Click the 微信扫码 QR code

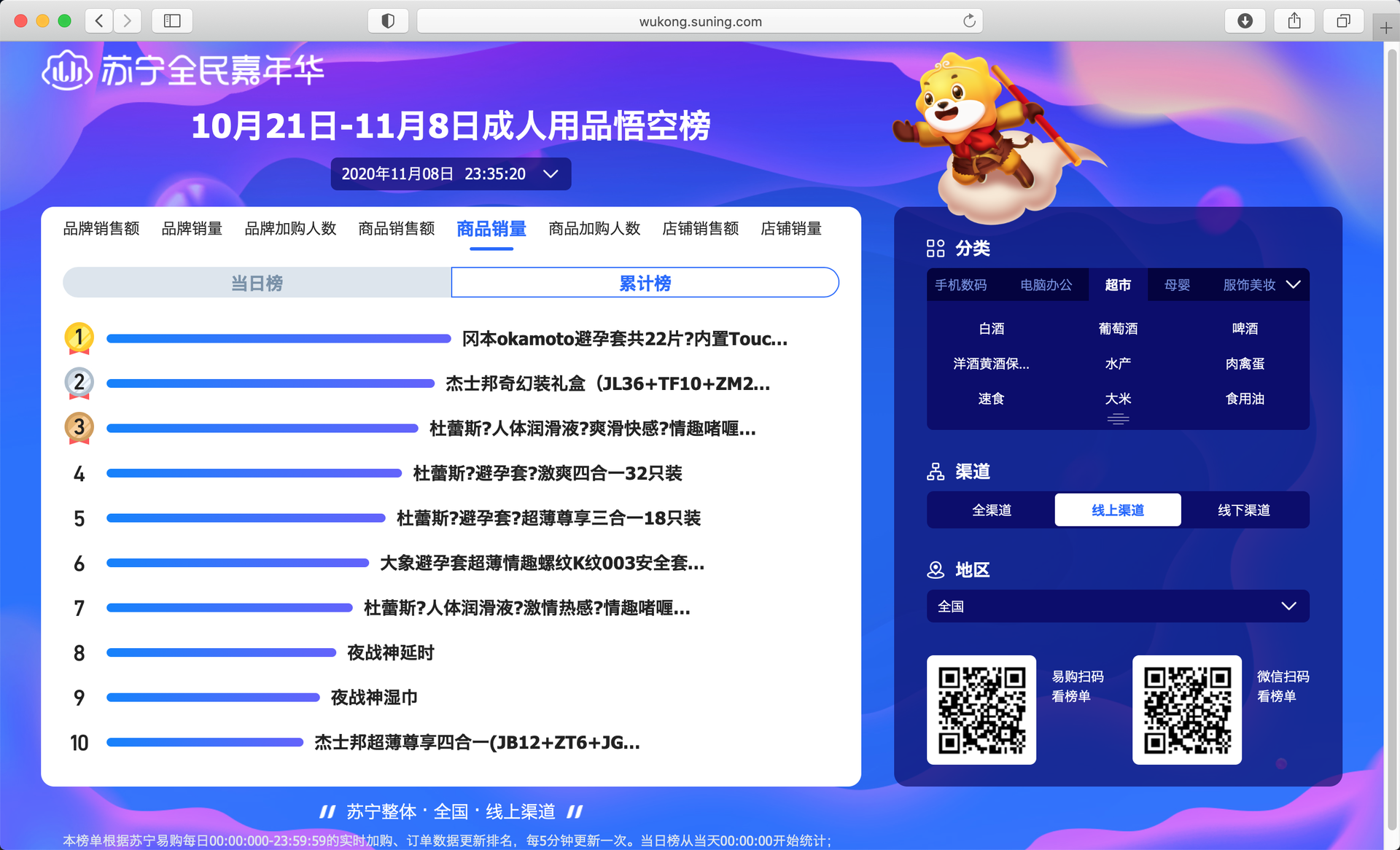1187,710
